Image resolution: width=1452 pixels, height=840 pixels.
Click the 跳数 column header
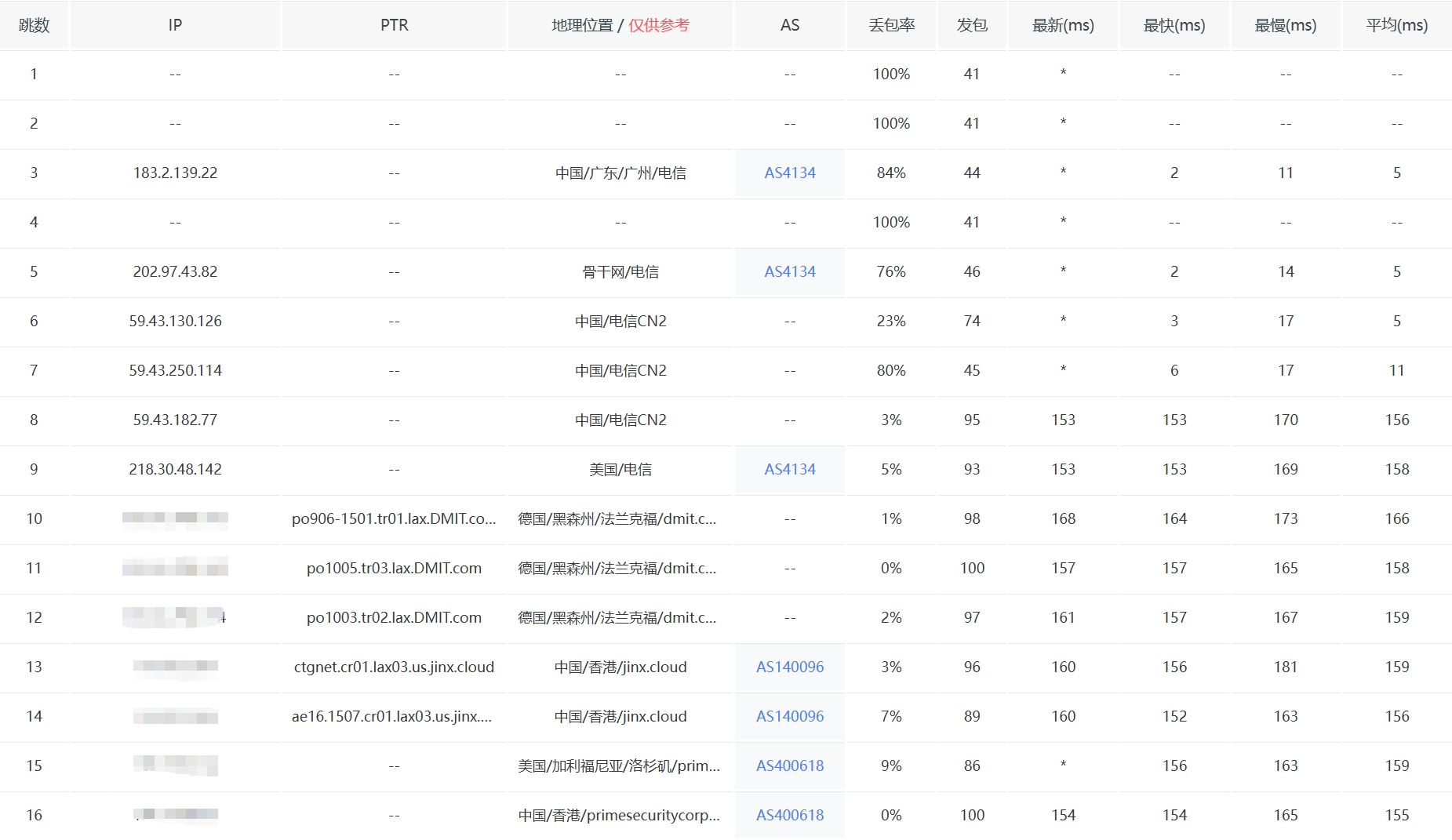click(x=34, y=25)
